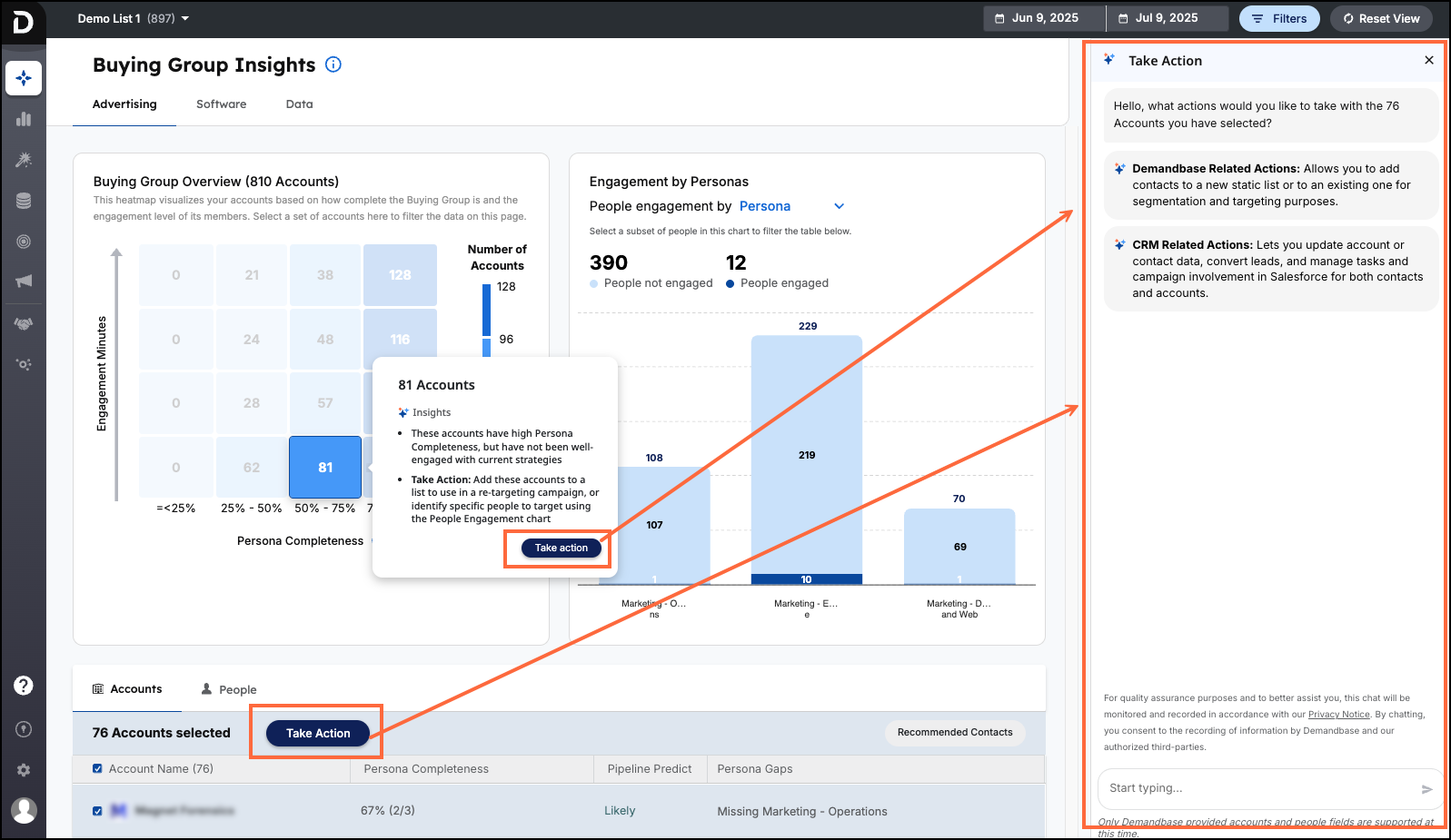
Task: Click the send arrow in chat box
Action: [x=1427, y=789]
